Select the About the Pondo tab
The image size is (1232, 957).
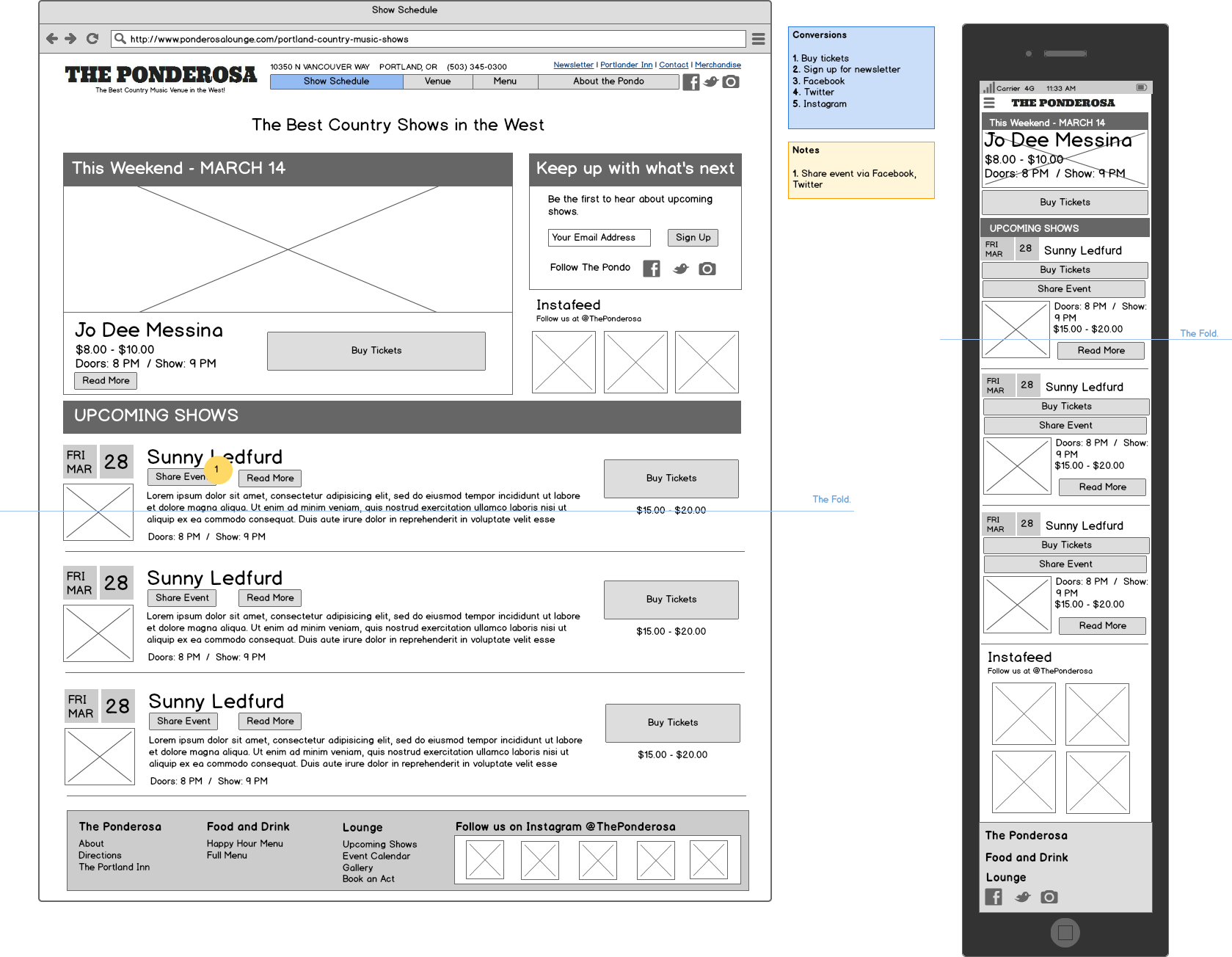pos(608,81)
